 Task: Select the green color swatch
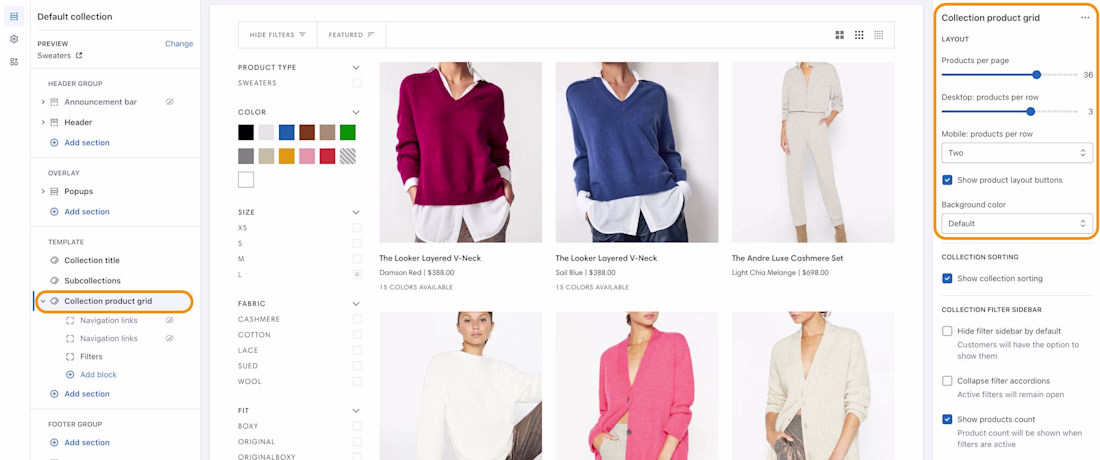[347, 133]
